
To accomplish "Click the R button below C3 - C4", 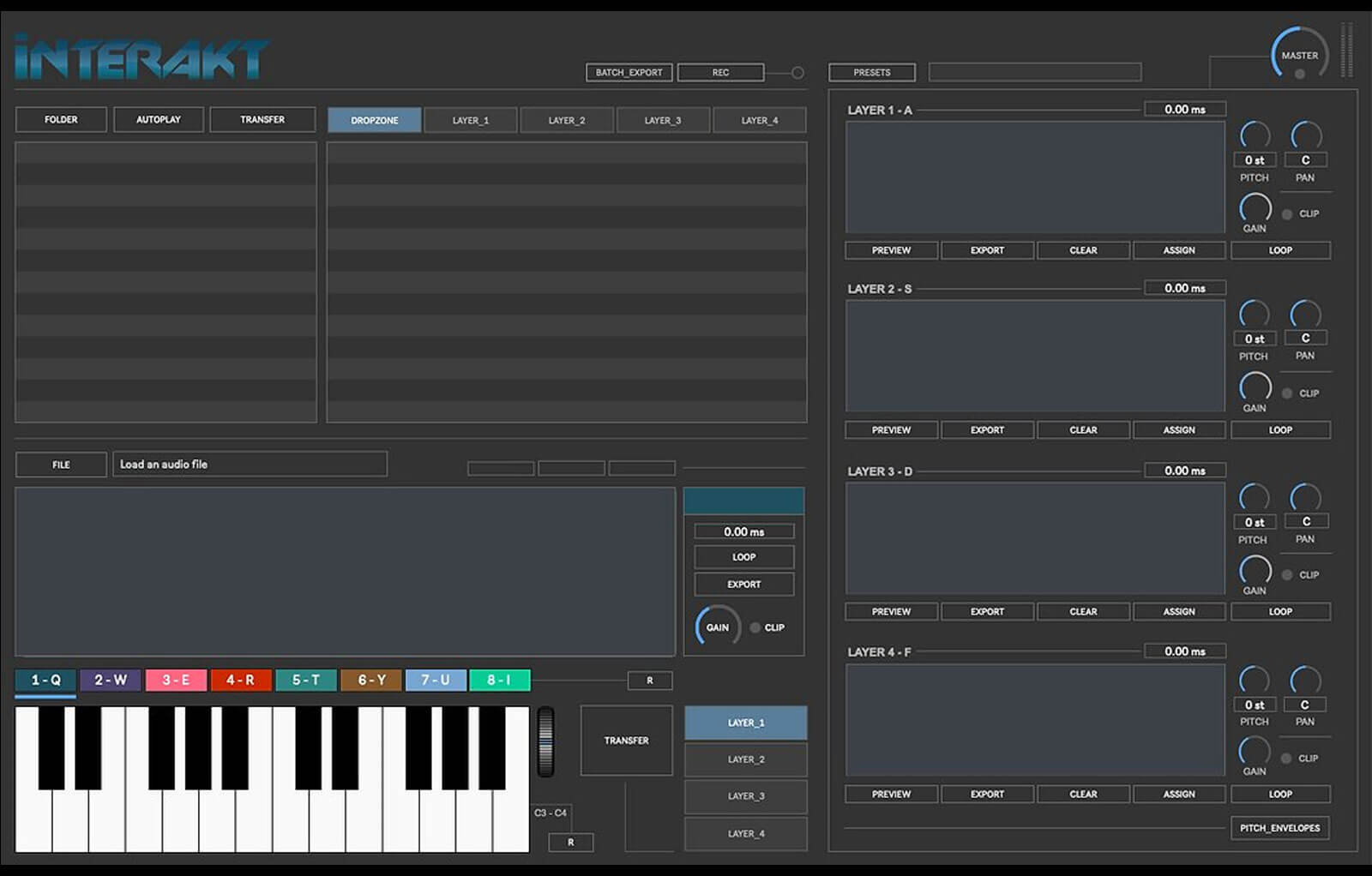I will click(571, 843).
